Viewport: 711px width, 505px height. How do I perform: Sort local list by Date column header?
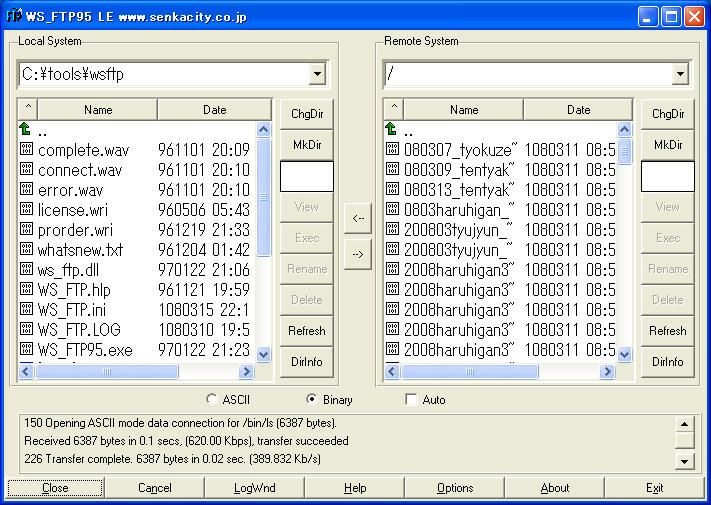tap(214, 110)
